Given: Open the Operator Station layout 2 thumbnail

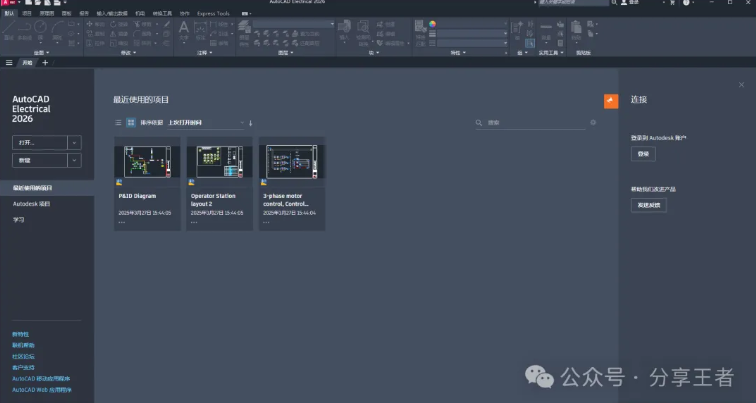Looking at the screenshot, I should 220,162.
